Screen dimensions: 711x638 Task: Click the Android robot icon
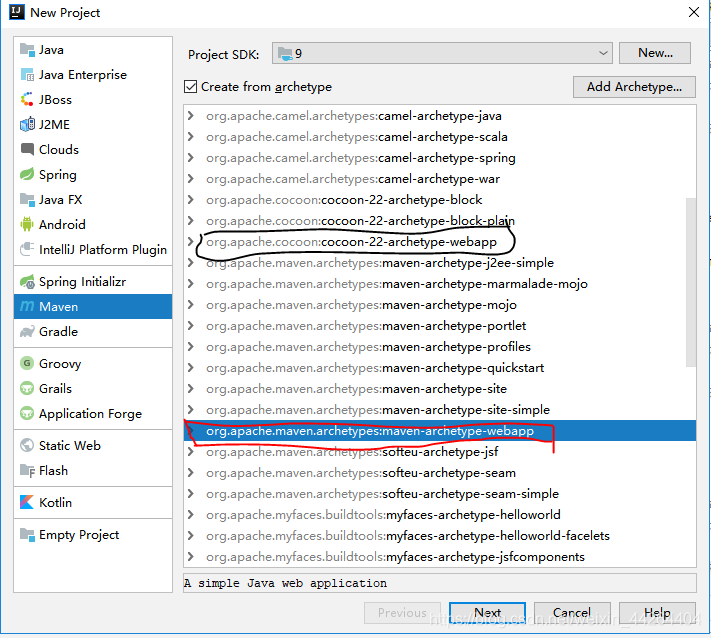tap(27, 224)
